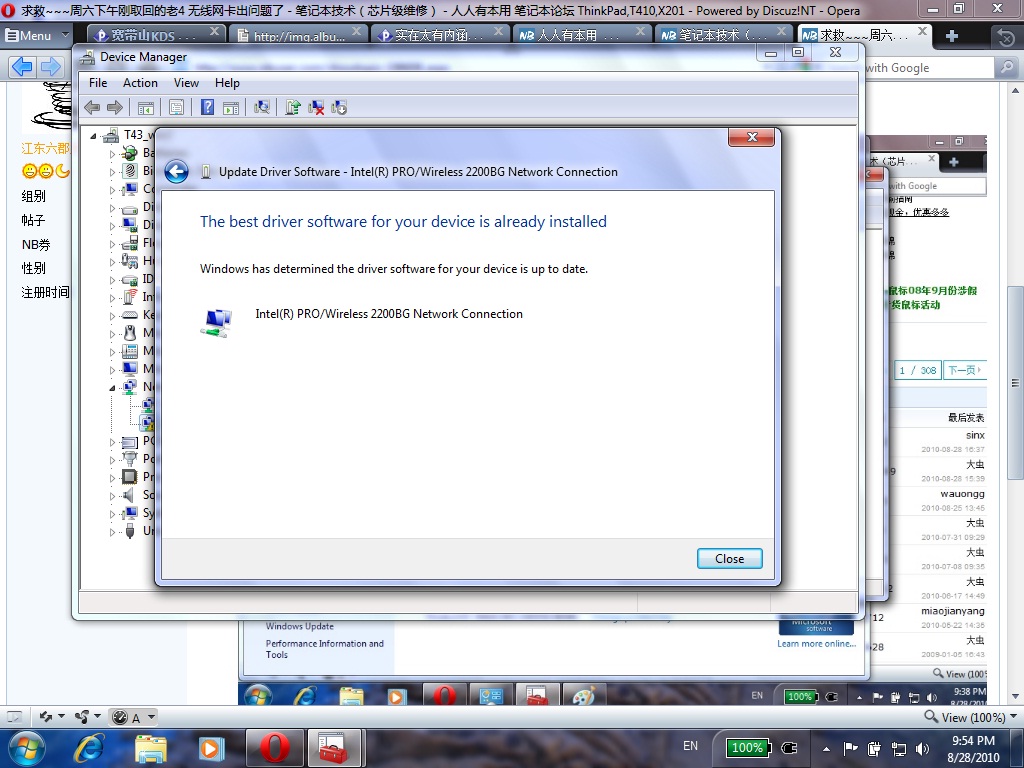Click Opera closed tabs trash icon
The width and height of the screenshot is (1024, 768).
pos(1006,37)
